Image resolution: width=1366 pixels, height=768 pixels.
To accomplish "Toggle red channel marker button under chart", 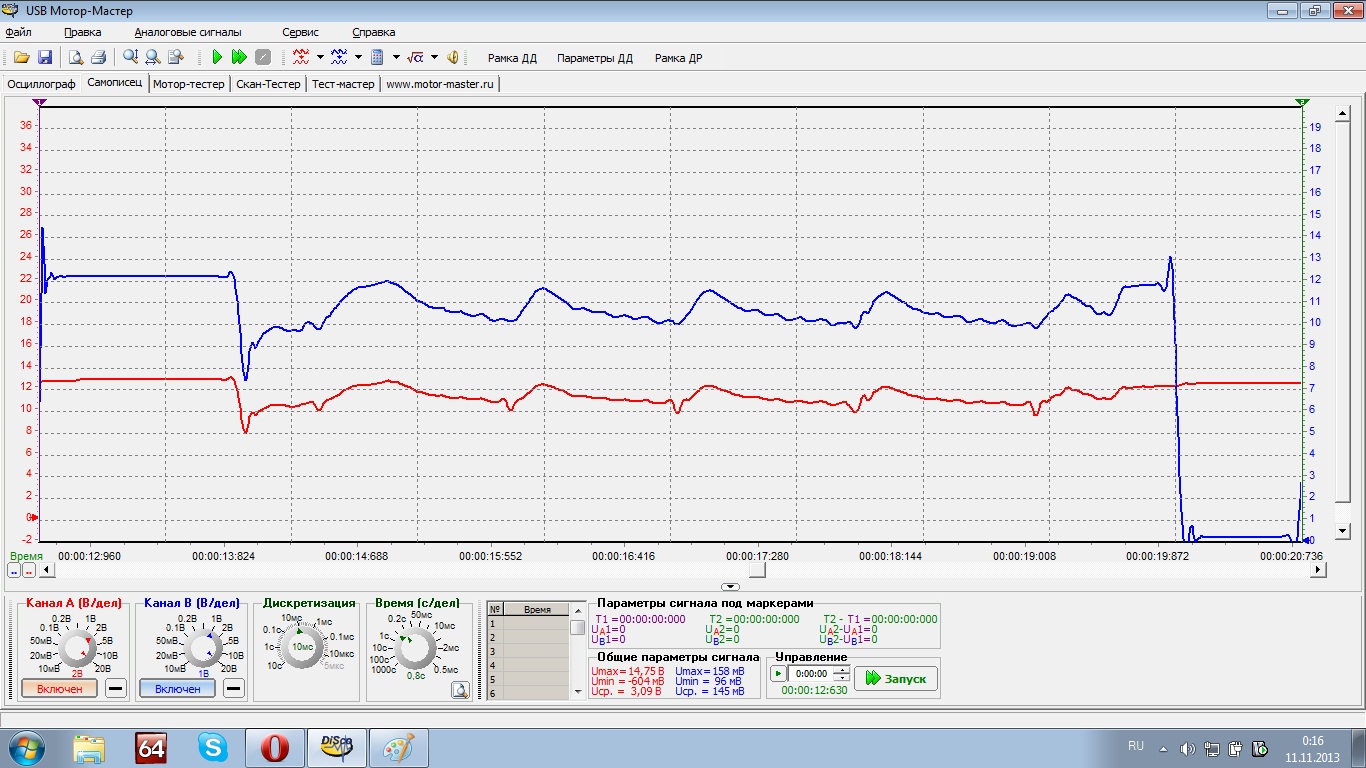I will (29, 570).
